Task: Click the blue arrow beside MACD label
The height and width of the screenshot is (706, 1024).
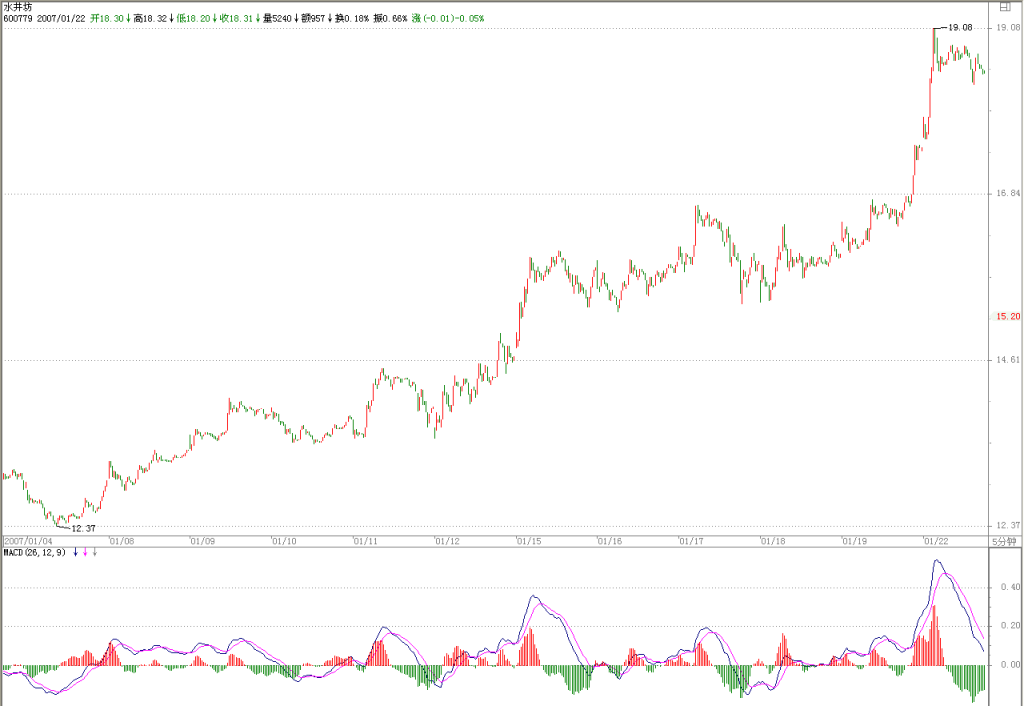Action: point(76,553)
